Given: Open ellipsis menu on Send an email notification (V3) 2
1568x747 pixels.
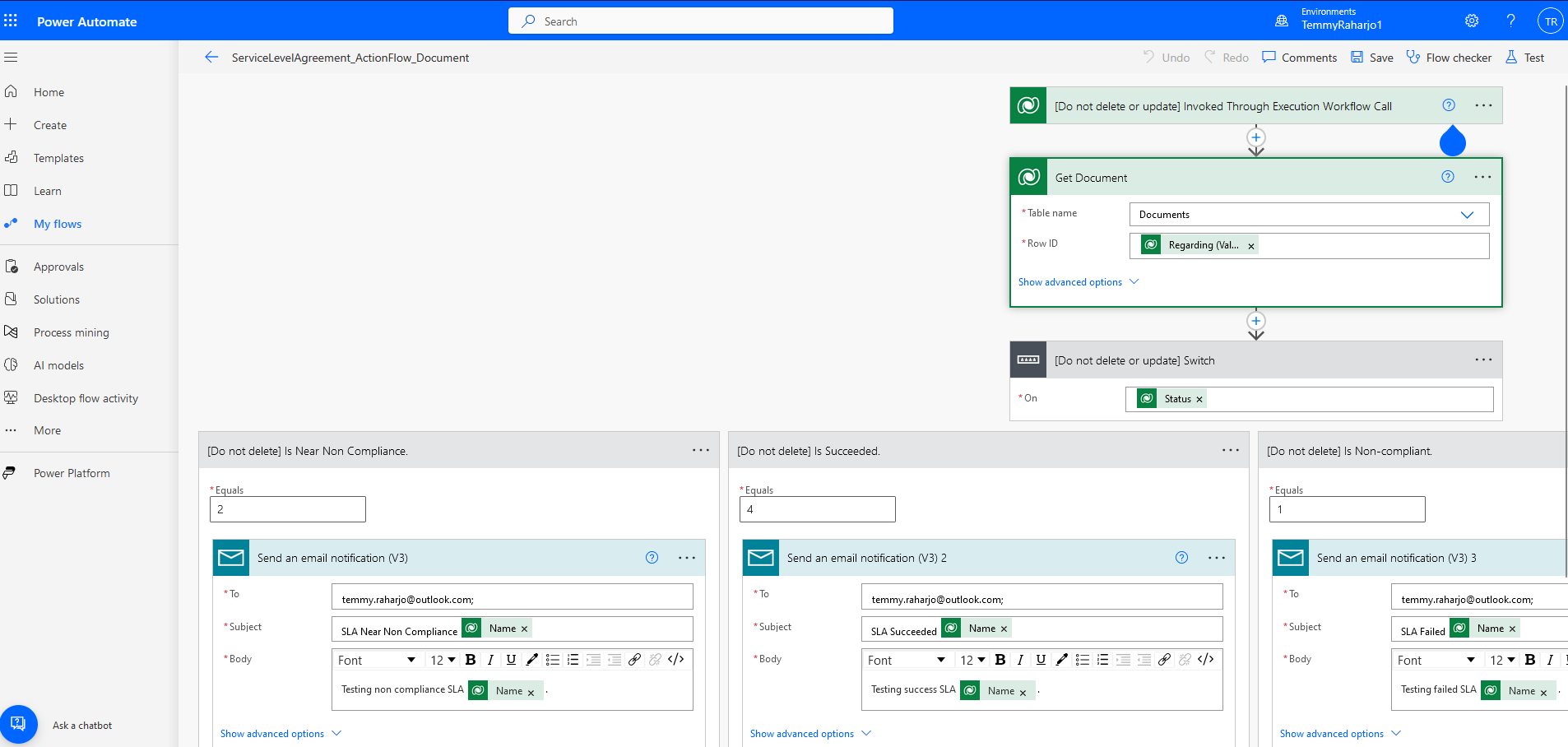Looking at the screenshot, I should coord(1217,558).
